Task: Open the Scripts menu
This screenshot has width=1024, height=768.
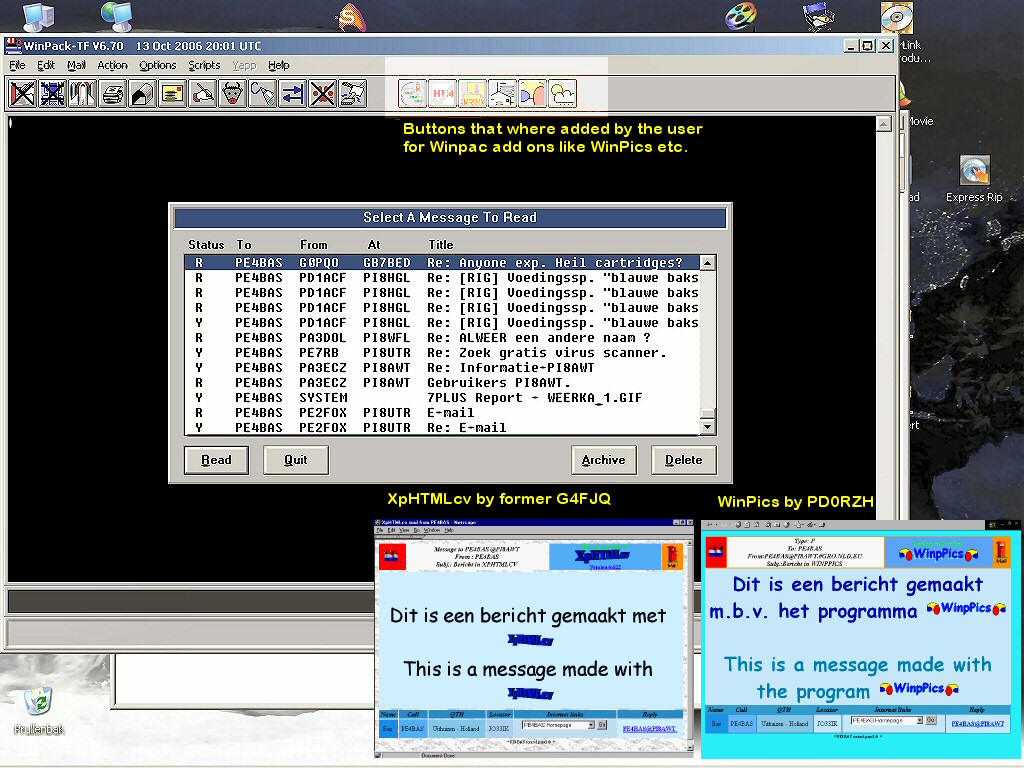Action: tap(204, 65)
